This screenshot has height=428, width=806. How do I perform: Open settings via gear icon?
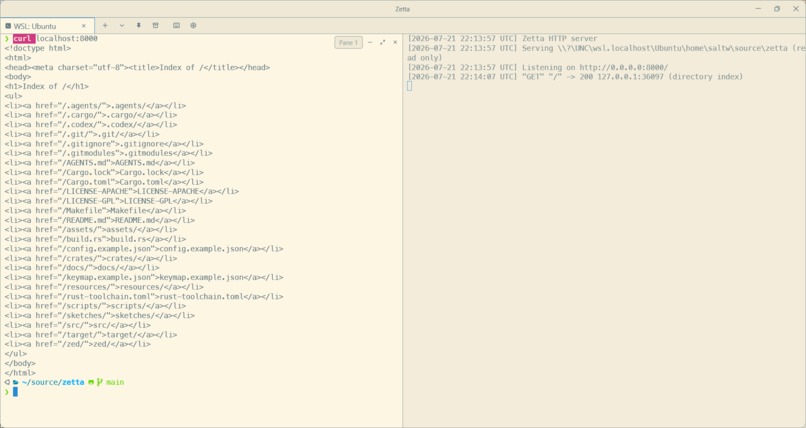193,25
